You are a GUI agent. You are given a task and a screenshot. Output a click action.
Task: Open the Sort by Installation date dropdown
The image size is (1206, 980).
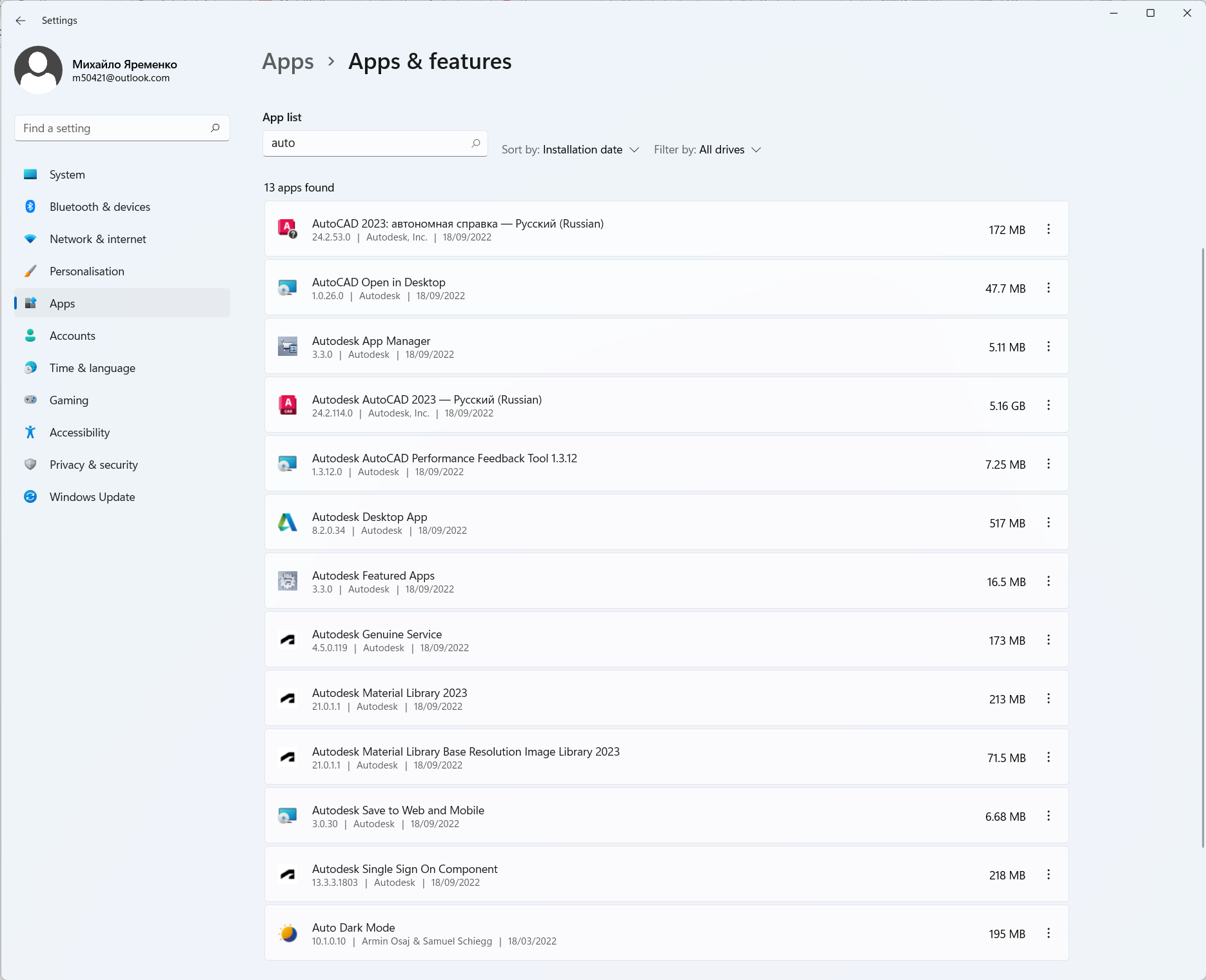570,150
